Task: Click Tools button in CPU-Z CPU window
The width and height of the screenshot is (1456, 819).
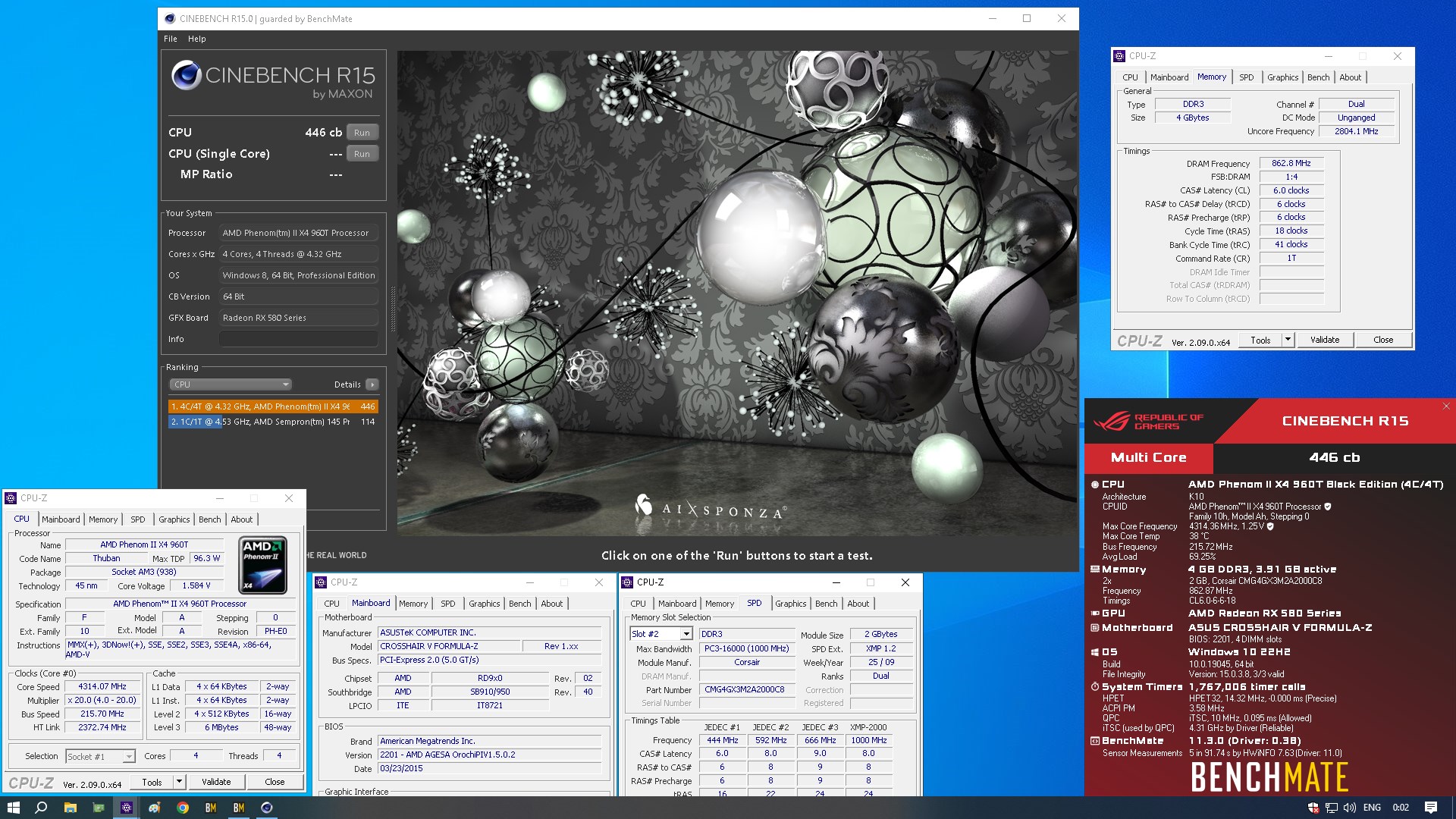Action: click(152, 782)
